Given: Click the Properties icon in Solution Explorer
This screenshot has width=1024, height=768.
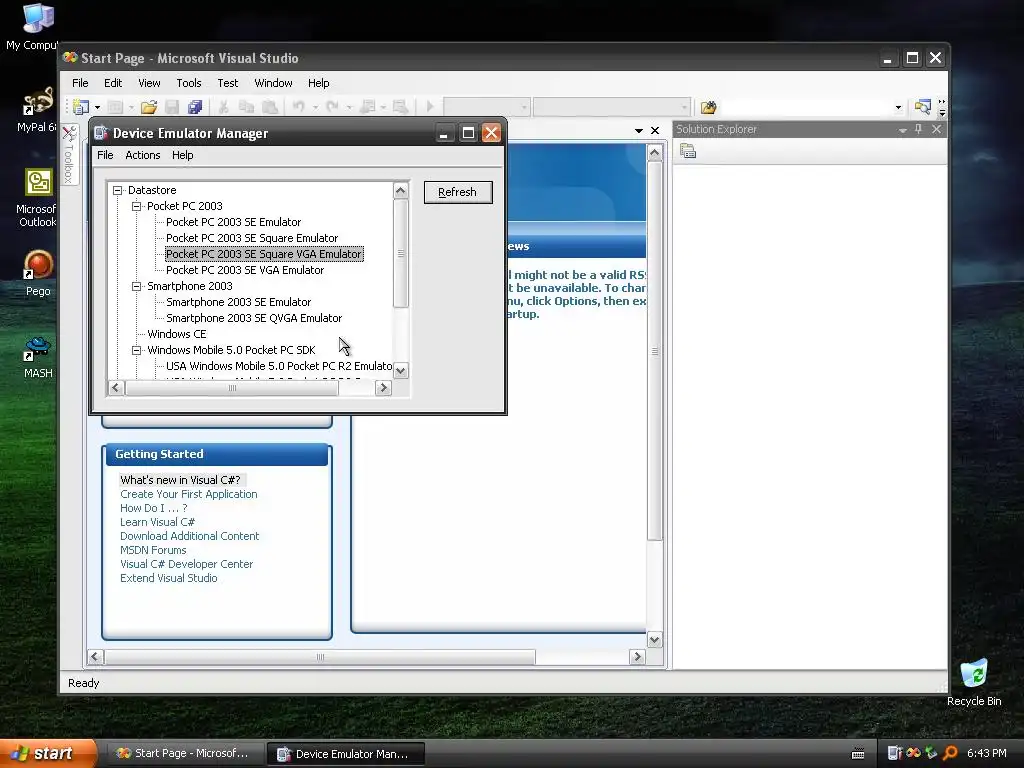Looking at the screenshot, I should (x=688, y=152).
